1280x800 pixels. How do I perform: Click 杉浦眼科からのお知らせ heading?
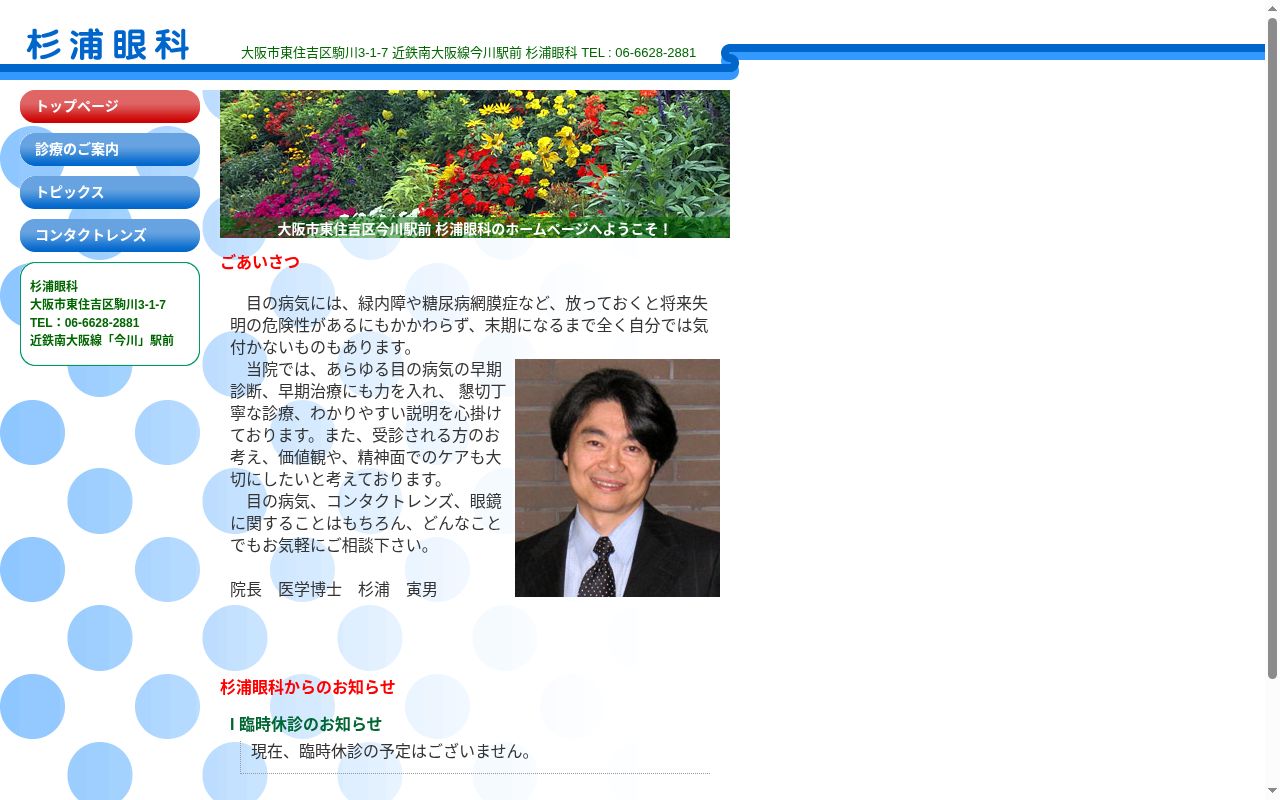point(308,687)
